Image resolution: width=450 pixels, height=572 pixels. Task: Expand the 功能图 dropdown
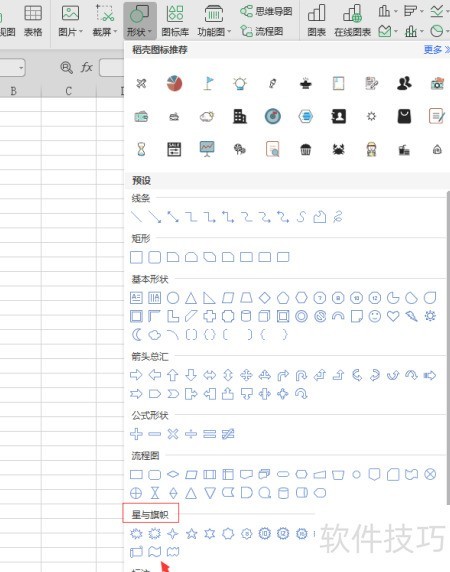(x=214, y=21)
